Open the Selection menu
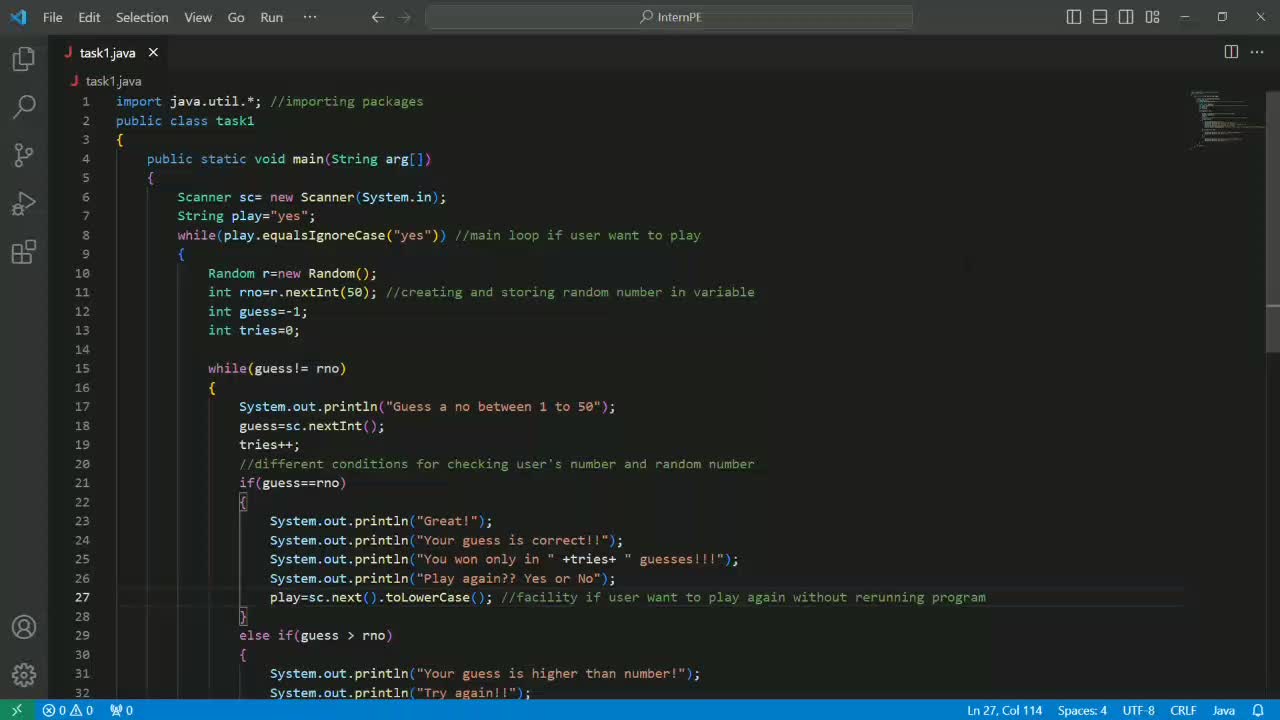 coord(142,17)
